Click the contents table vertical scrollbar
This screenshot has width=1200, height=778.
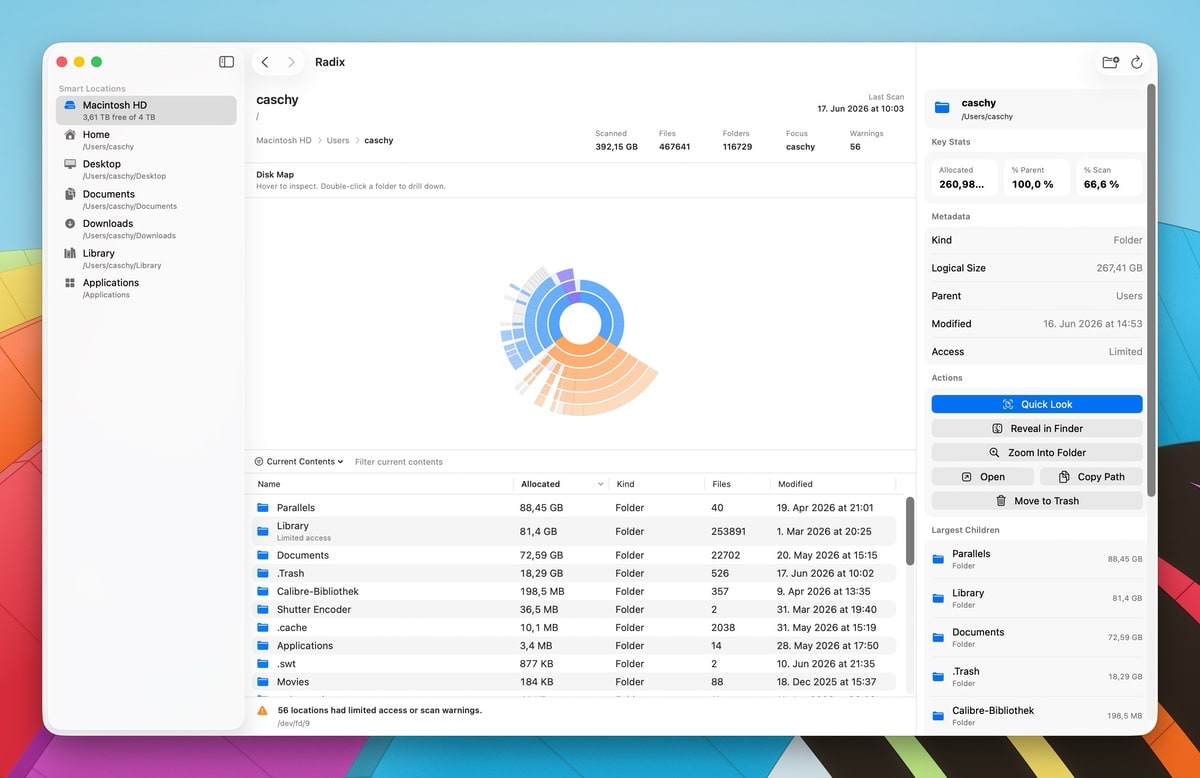(909, 530)
